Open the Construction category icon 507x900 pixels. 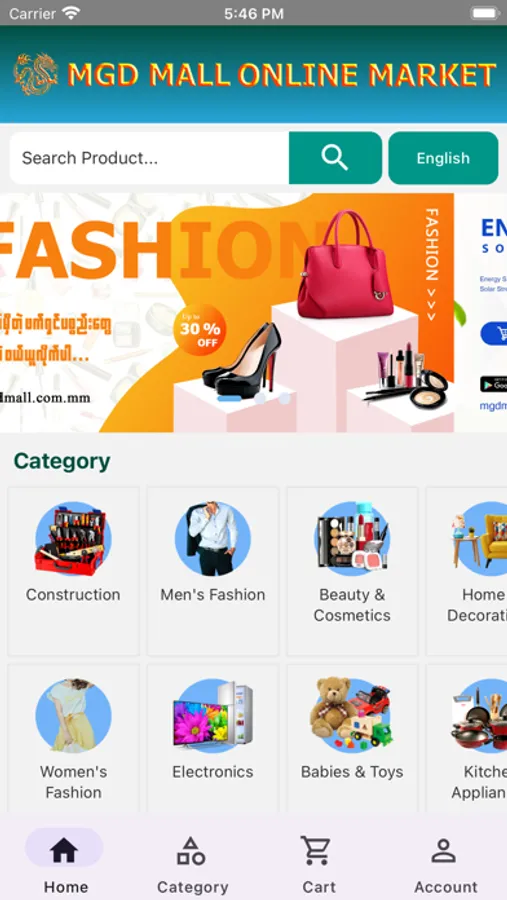click(x=73, y=538)
